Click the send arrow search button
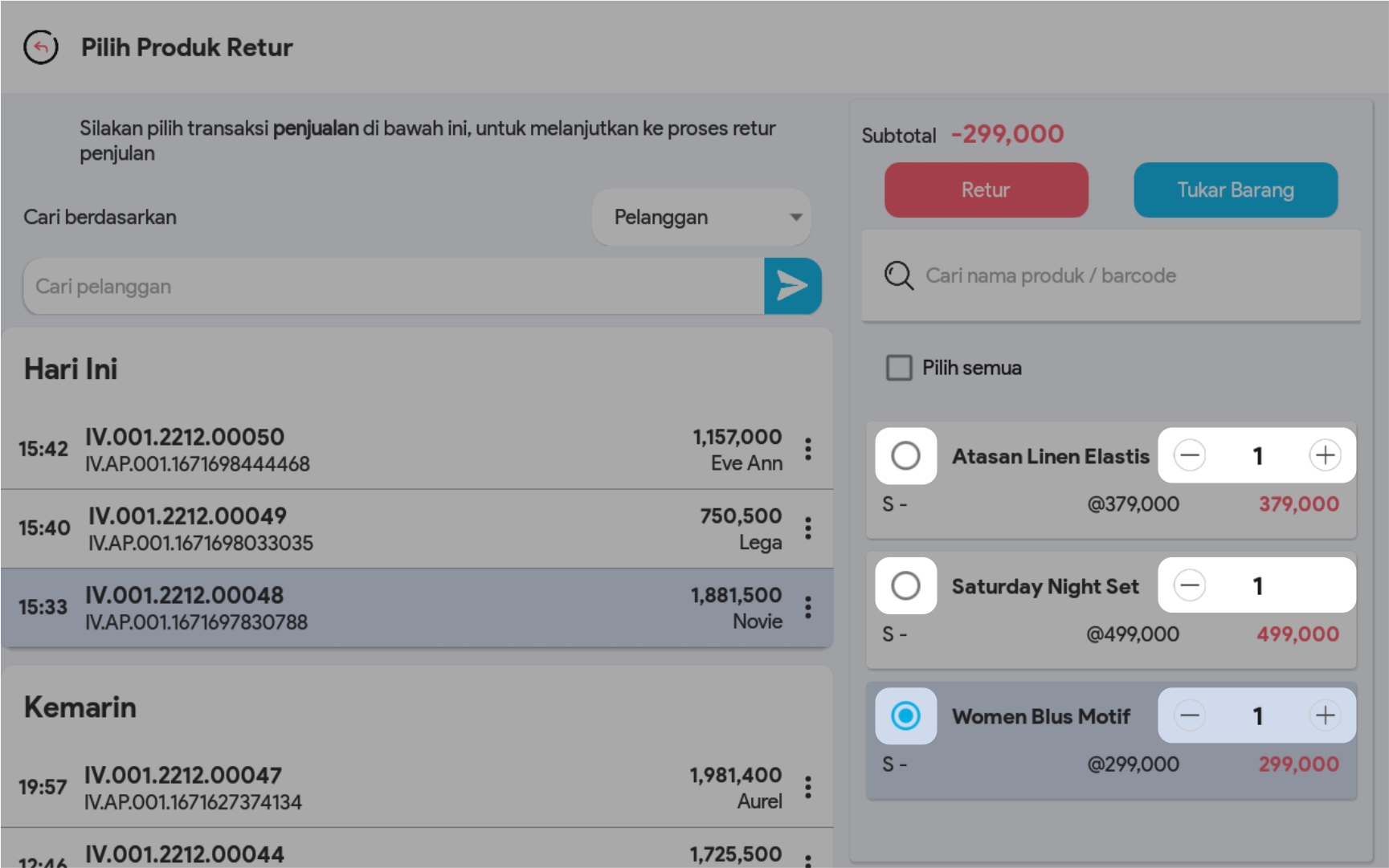This screenshot has height=868, width=1389. tap(792, 286)
